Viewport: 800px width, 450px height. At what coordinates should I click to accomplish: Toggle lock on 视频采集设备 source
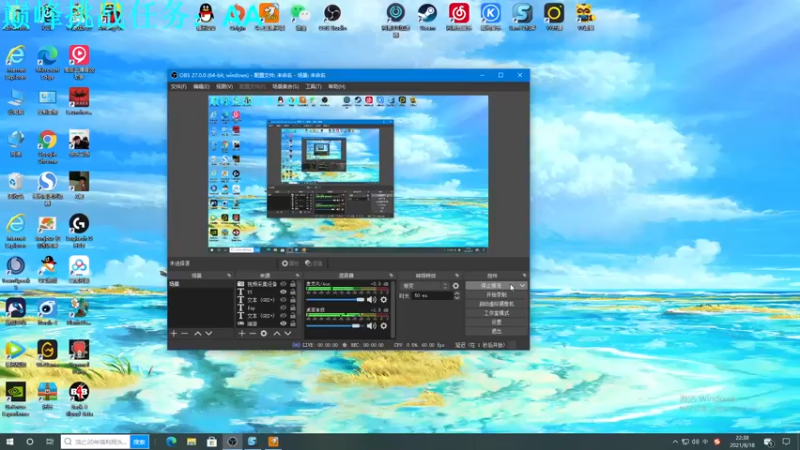[293, 284]
